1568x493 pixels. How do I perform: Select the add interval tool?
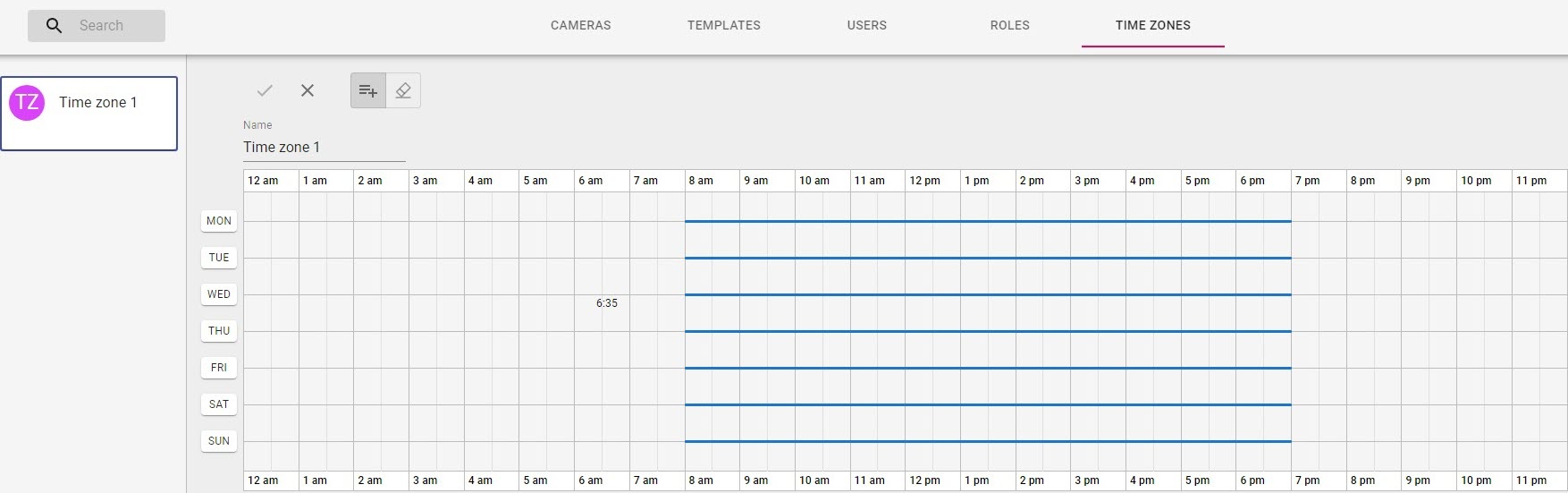pyautogui.click(x=367, y=90)
